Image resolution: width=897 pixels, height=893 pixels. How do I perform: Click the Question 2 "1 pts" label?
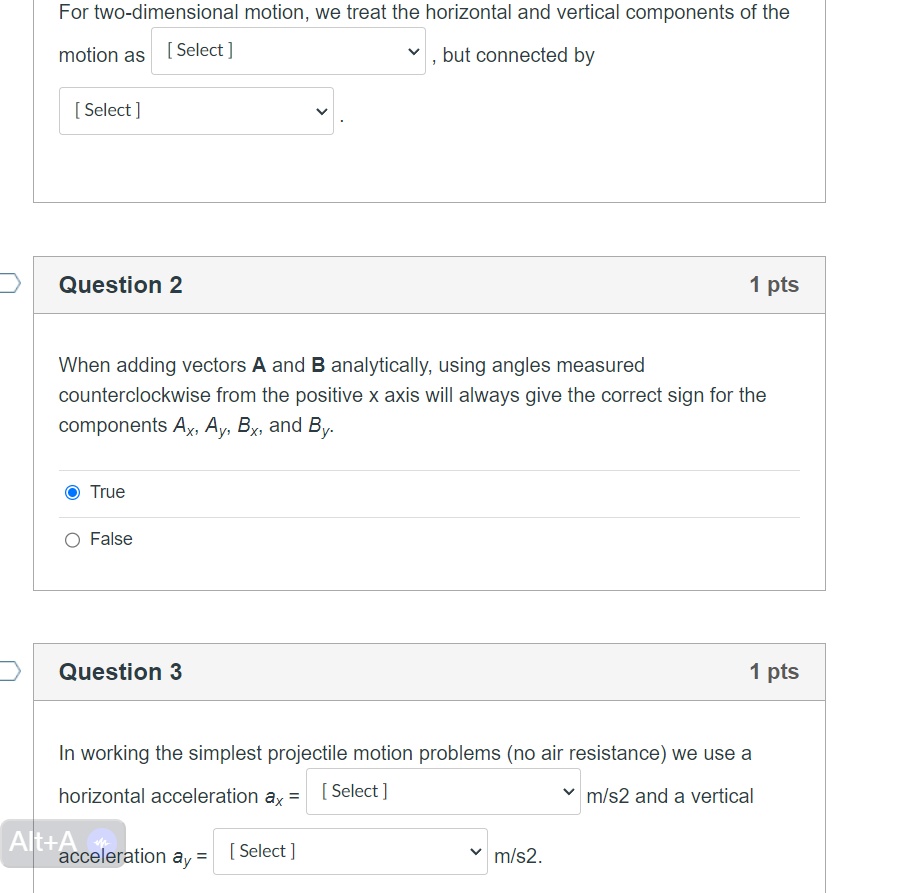tap(774, 285)
